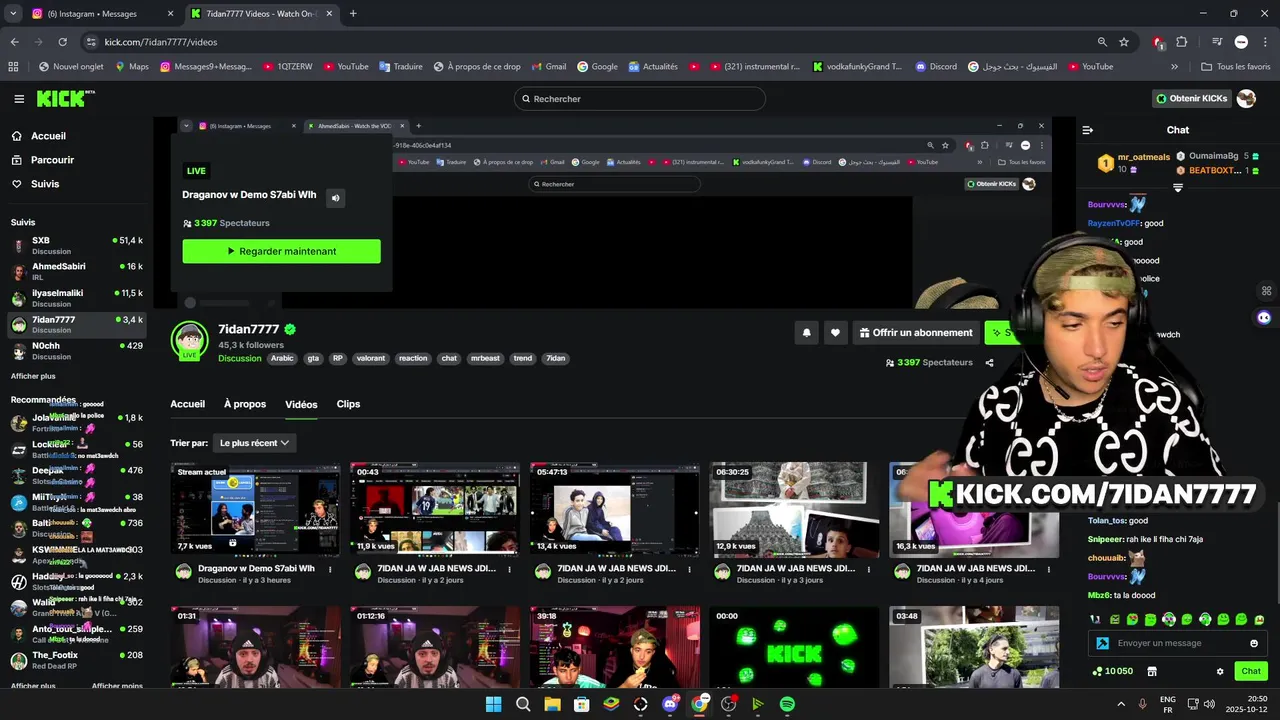1280x720 pixels.
Task: Go back in browser history
Action: [x=14, y=42]
